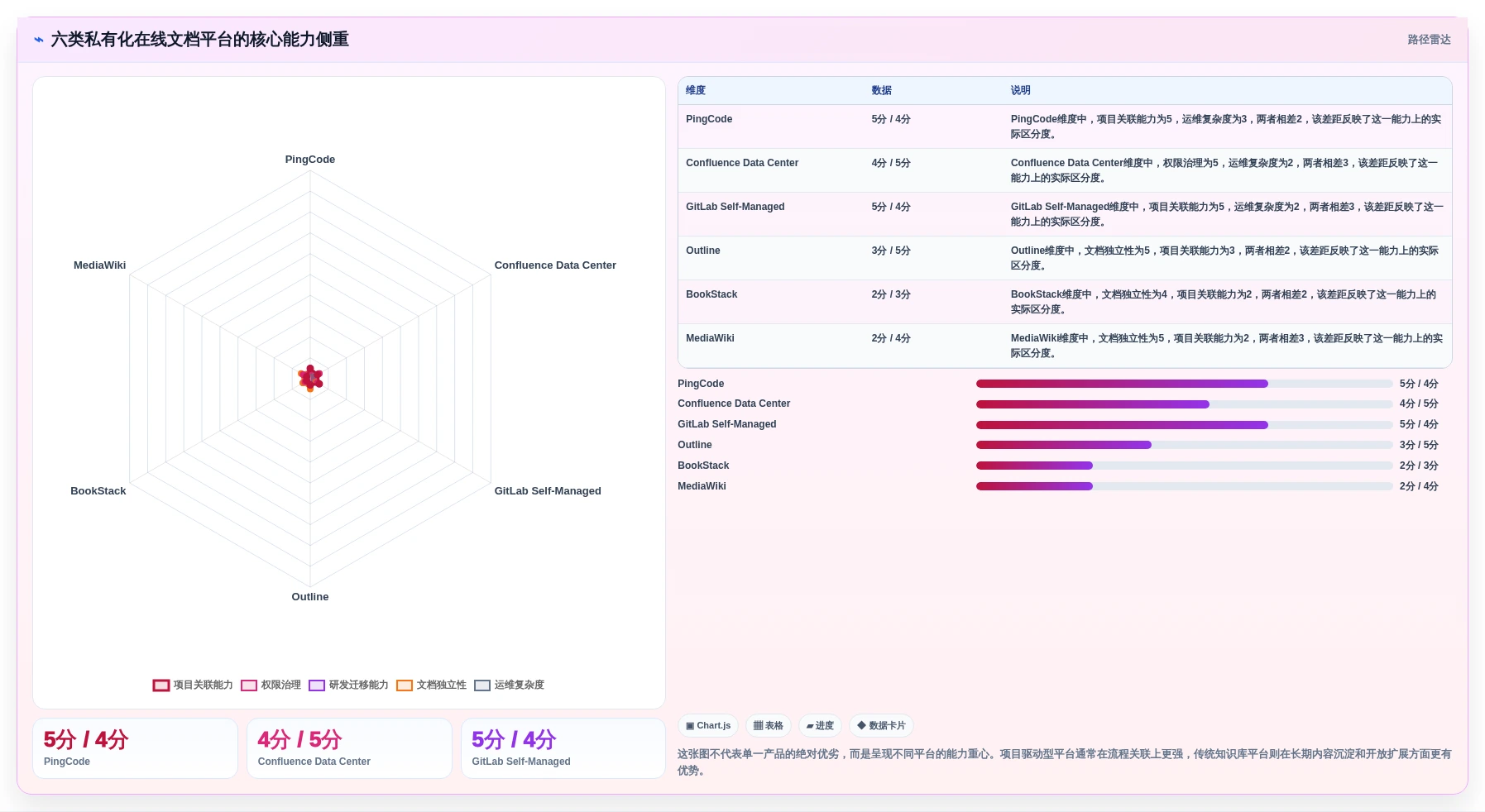
Task: Select the GitLab Self-Managed table row name
Action: [735, 207]
